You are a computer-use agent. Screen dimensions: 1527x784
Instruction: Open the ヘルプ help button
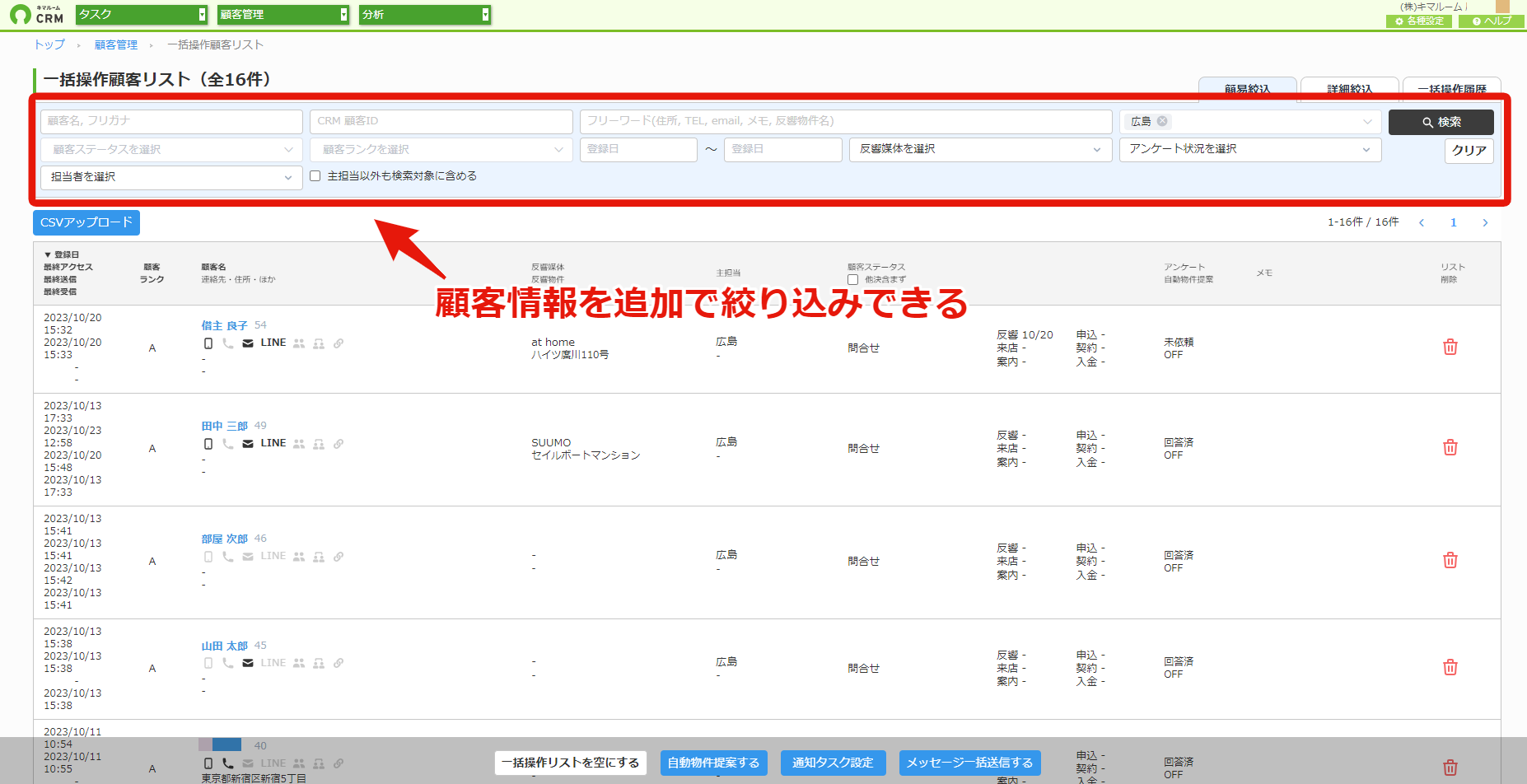pos(1492,21)
